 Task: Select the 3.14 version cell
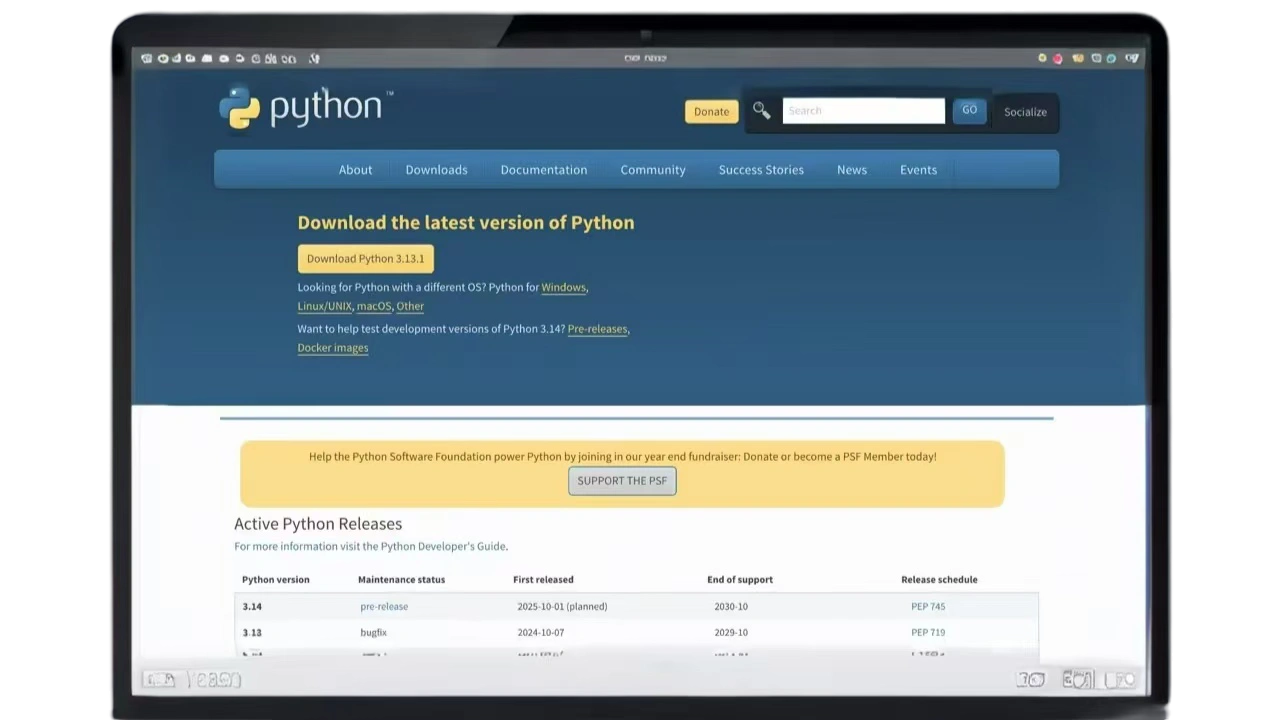[x=252, y=606]
